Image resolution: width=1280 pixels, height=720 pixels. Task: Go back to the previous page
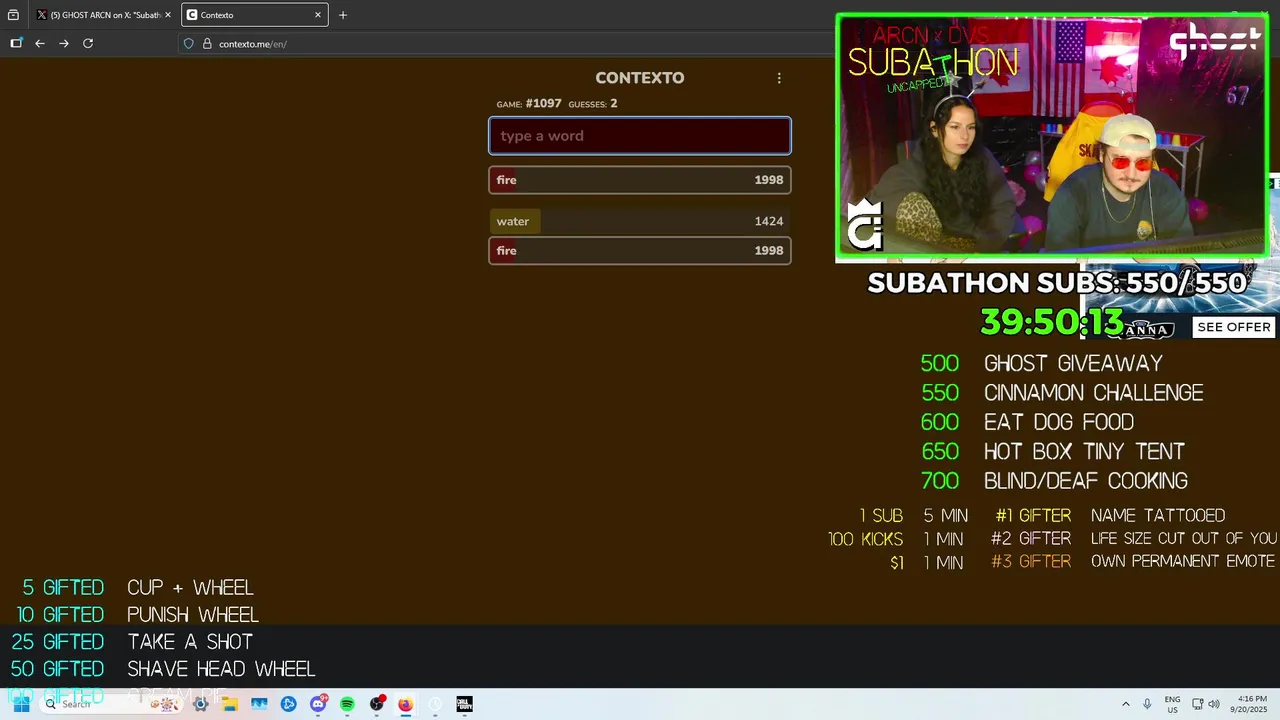tap(40, 43)
